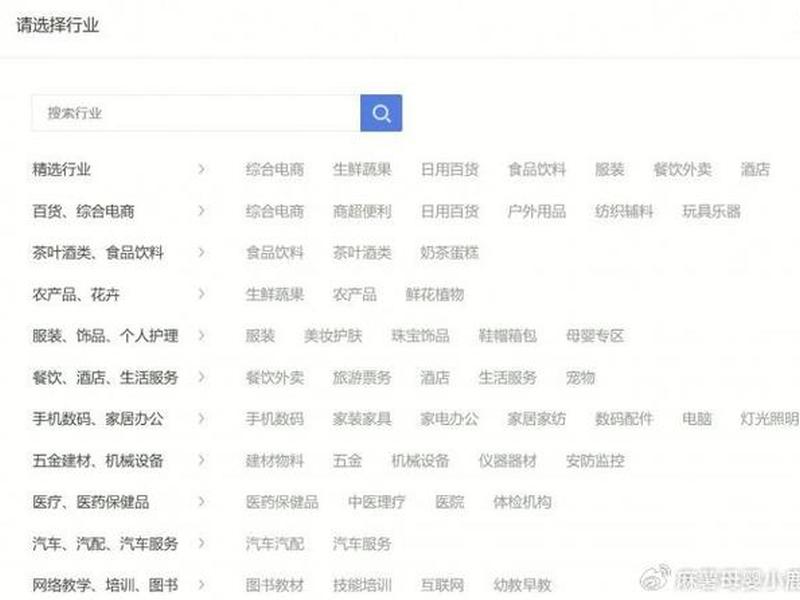Select the 餐饮、酒店、生活服务 category

click(105, 377)
